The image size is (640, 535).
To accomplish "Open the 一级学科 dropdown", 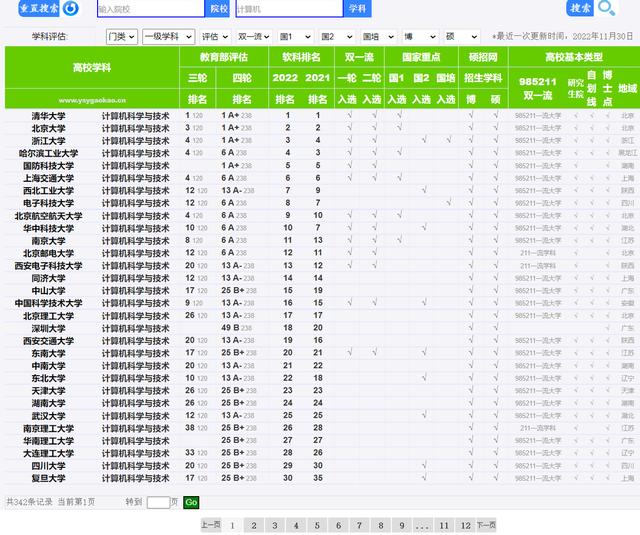I will (x=168, y=37).
